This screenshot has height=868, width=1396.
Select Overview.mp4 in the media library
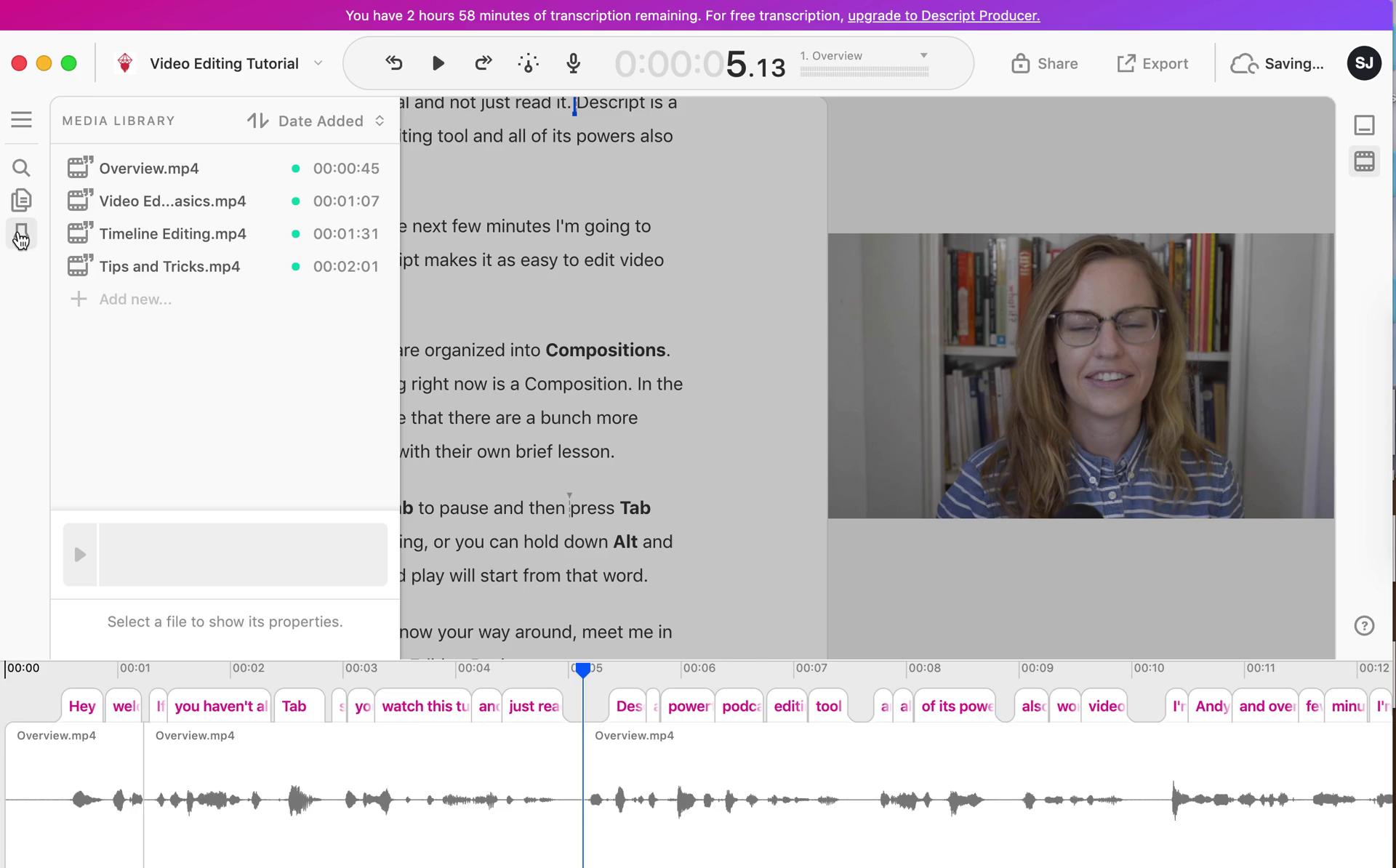225,168
